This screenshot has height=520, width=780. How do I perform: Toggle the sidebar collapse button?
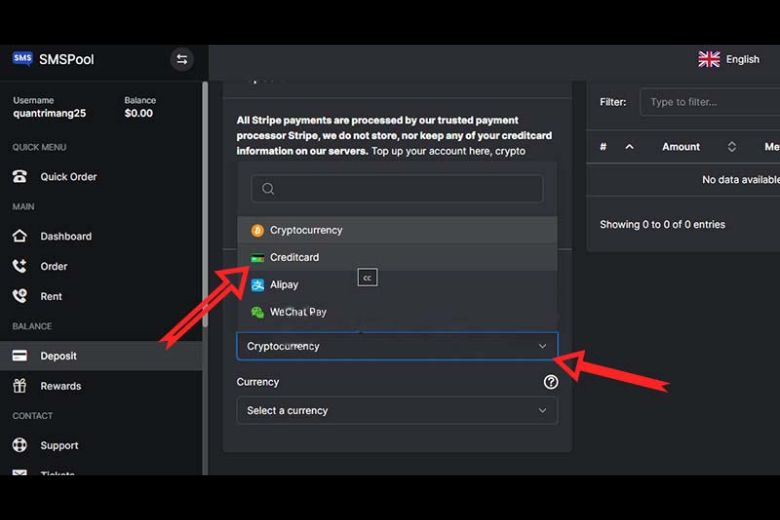pyautogui.click(x=181, y=59)
